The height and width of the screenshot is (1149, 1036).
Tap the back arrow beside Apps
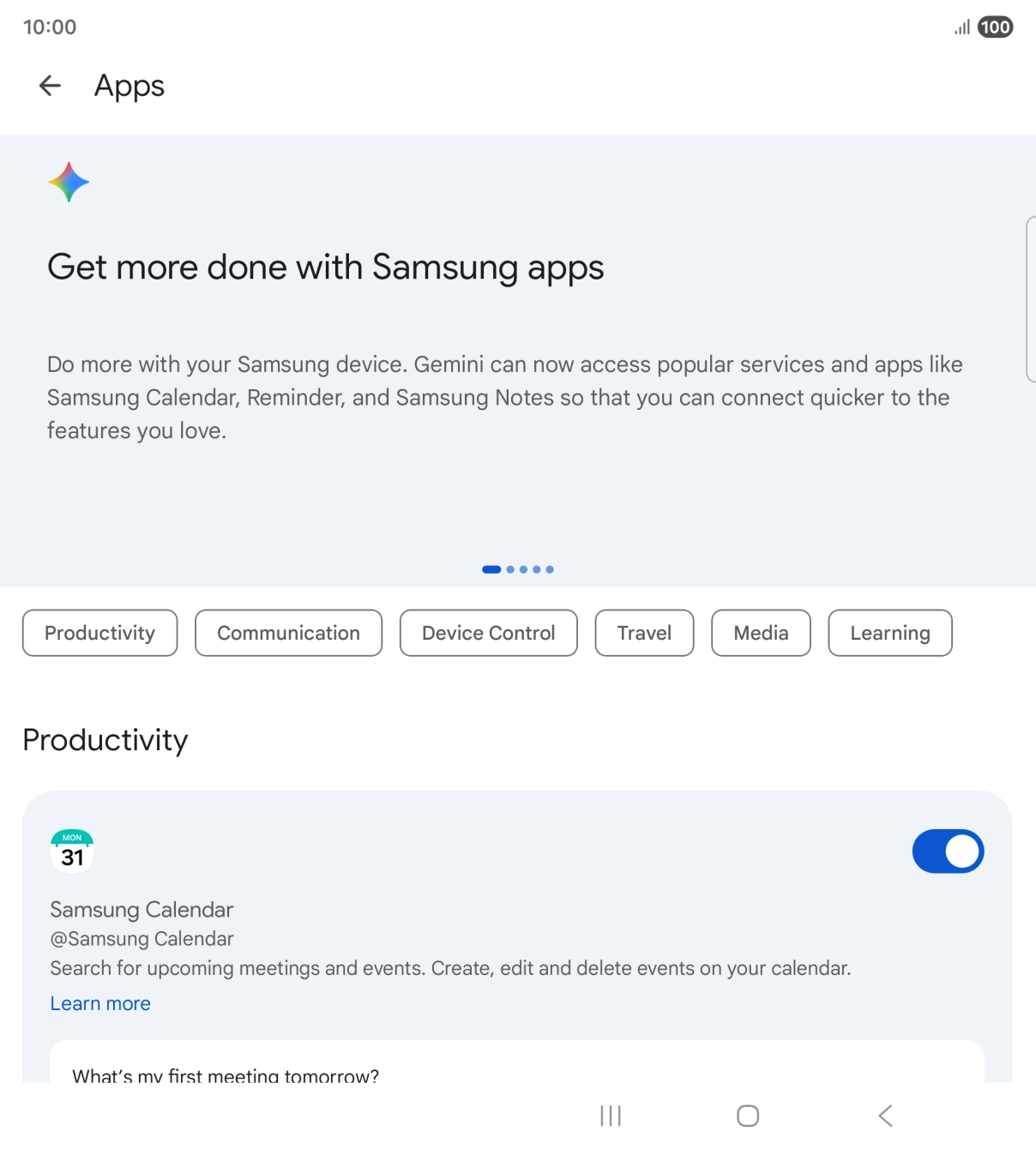[x=50, y=86]
